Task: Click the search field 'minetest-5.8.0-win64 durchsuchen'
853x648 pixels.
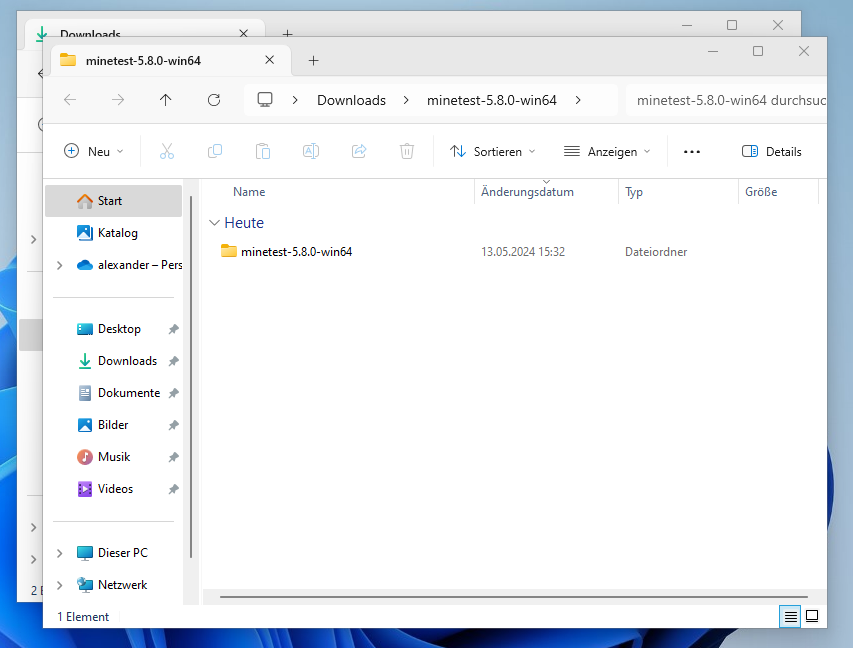Action: 727,100
